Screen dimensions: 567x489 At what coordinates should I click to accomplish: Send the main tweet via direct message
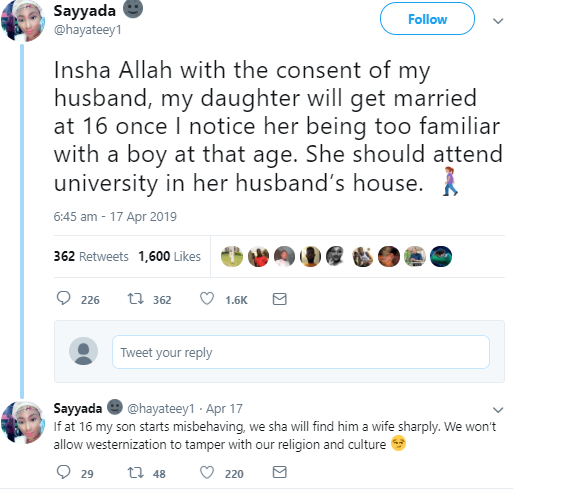coord(280,299)
